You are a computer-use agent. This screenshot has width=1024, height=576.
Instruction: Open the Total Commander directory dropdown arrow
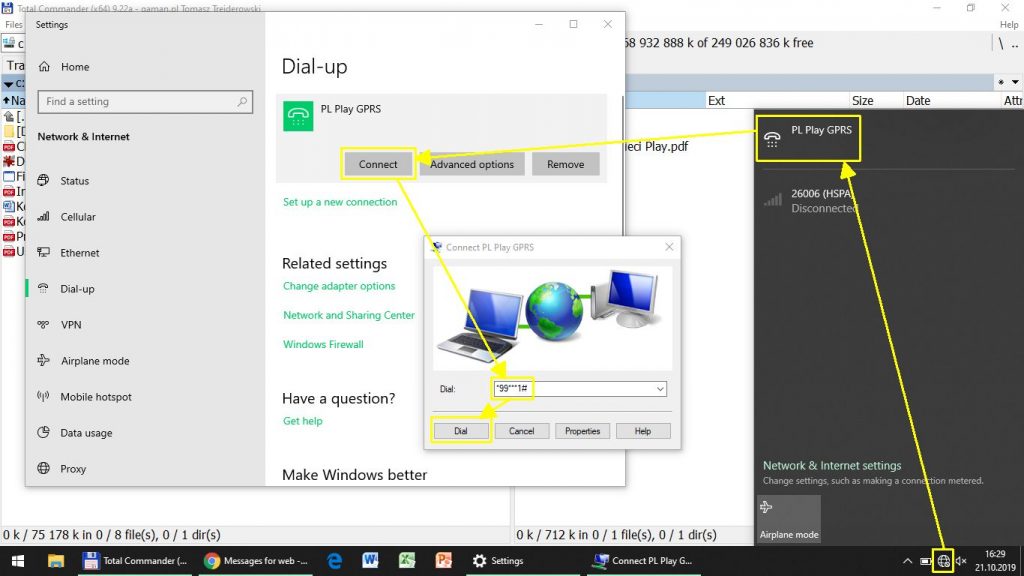coord(1015,82)
